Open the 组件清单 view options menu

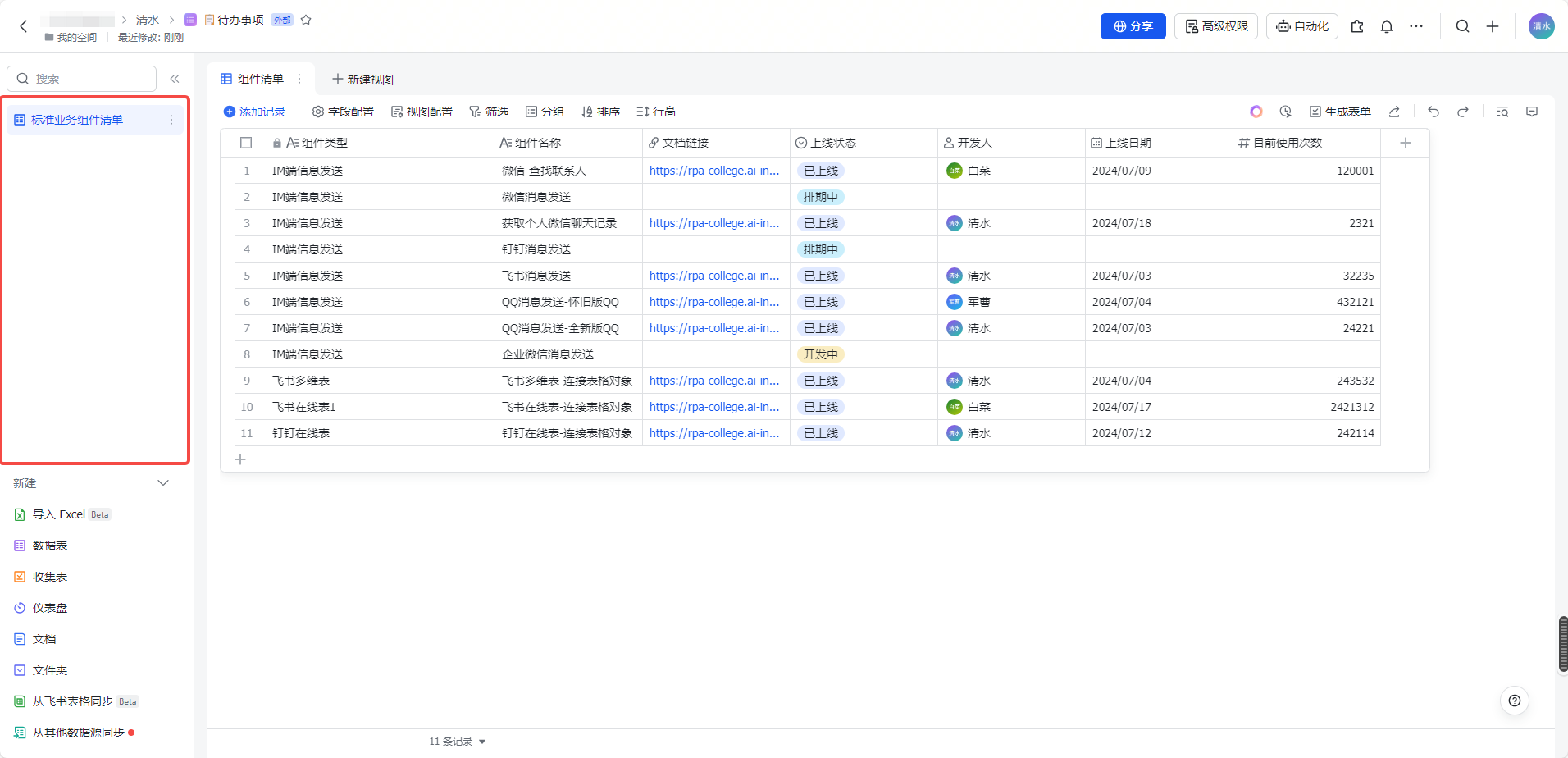[299, 79]
